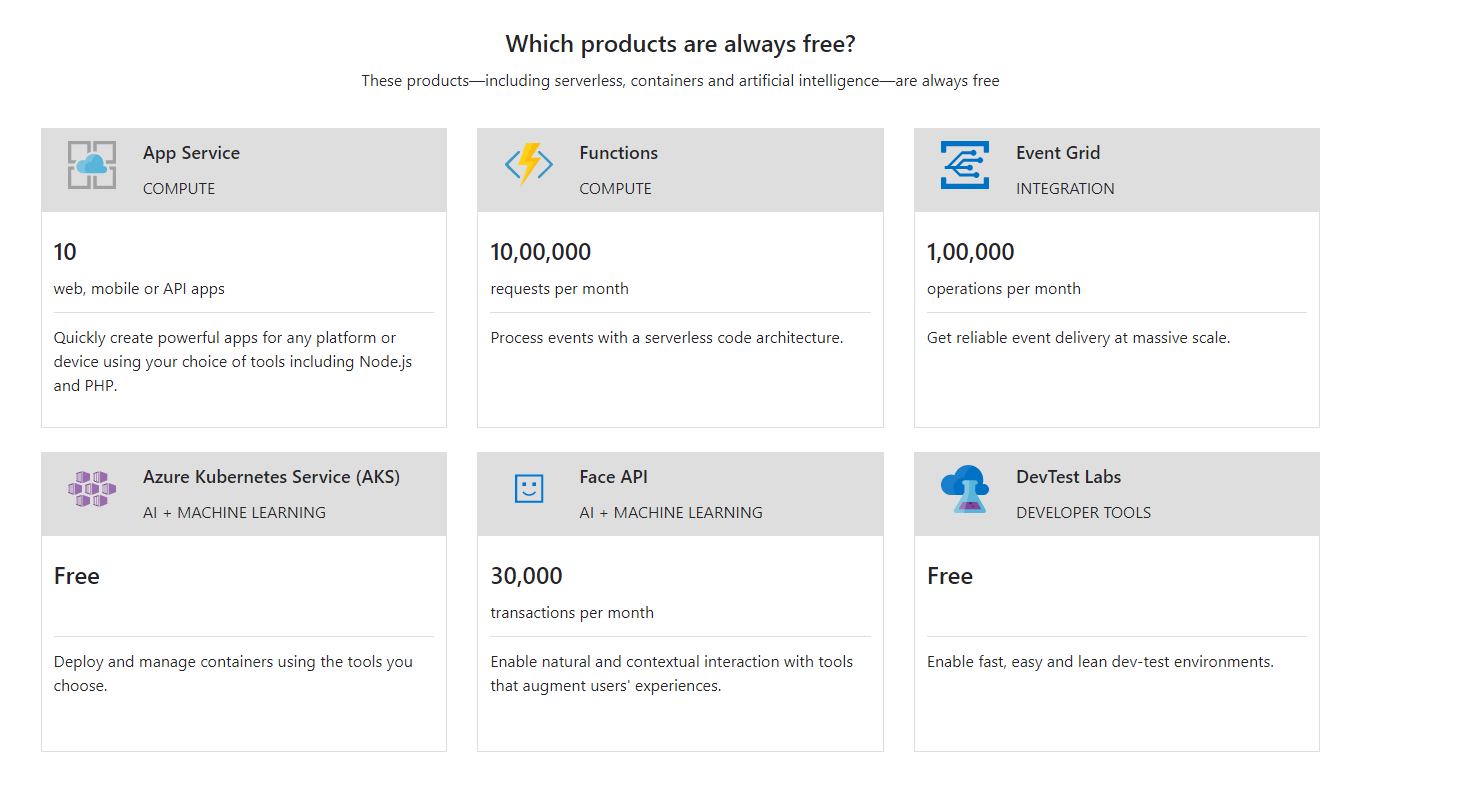This screenshot has width=1465, height=785.
Task: Open the DevTest Labs title
Action: point(1068,477)
